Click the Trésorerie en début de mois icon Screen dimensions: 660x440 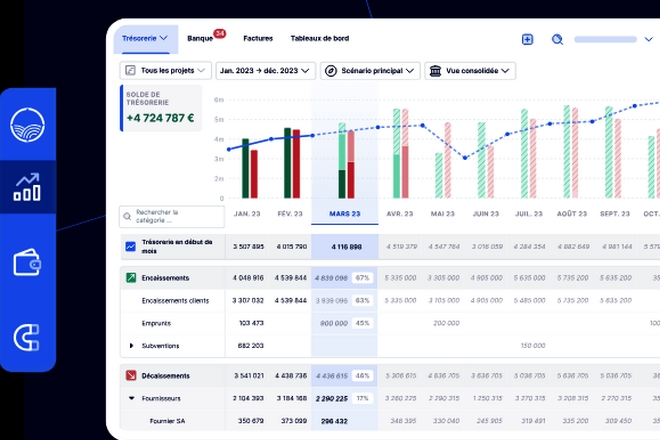tap(130, 246)
